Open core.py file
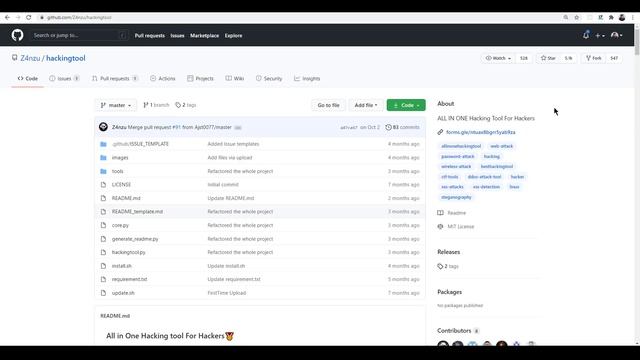Image resolution: width=640 pixels, height=360 pixels. [x=120, y=225]
